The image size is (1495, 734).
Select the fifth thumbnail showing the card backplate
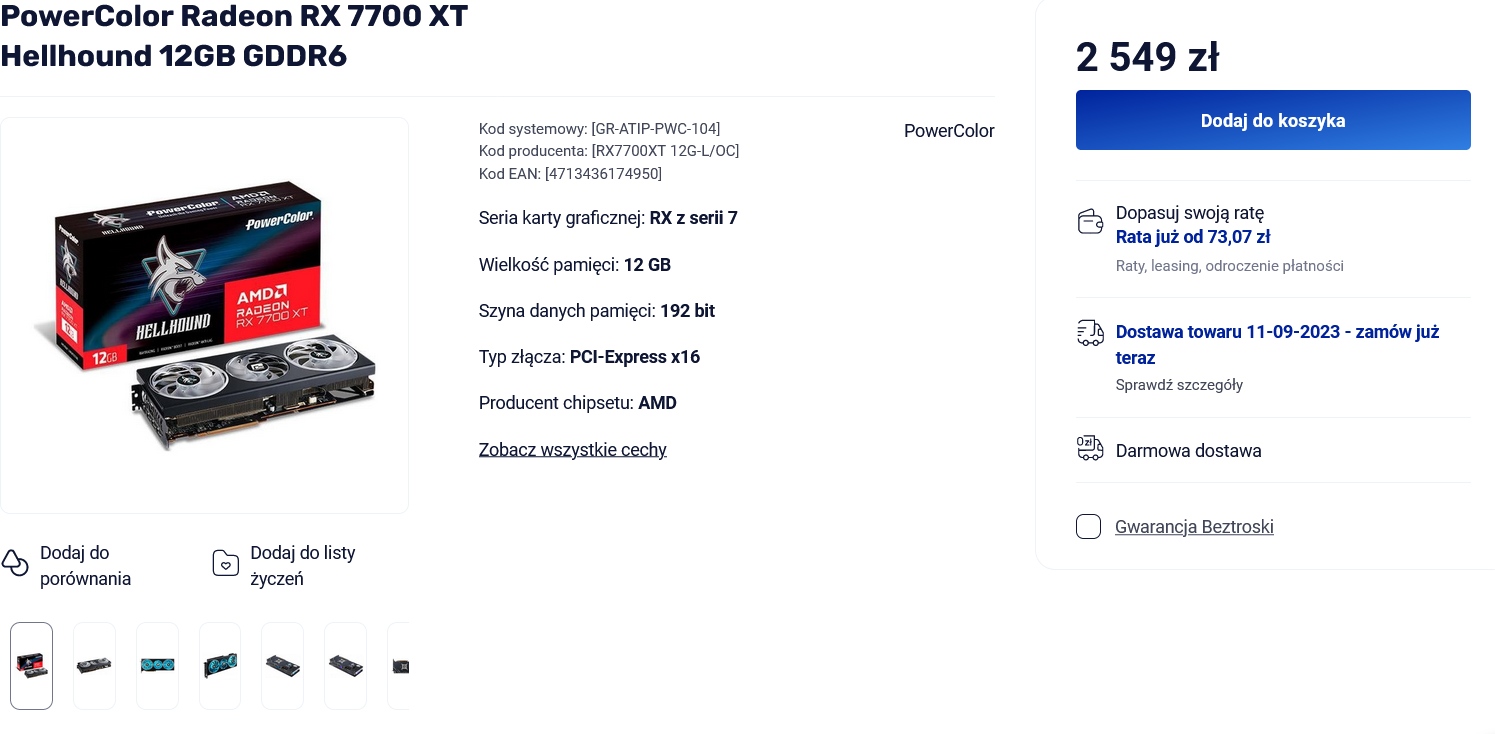click(282, 665)
